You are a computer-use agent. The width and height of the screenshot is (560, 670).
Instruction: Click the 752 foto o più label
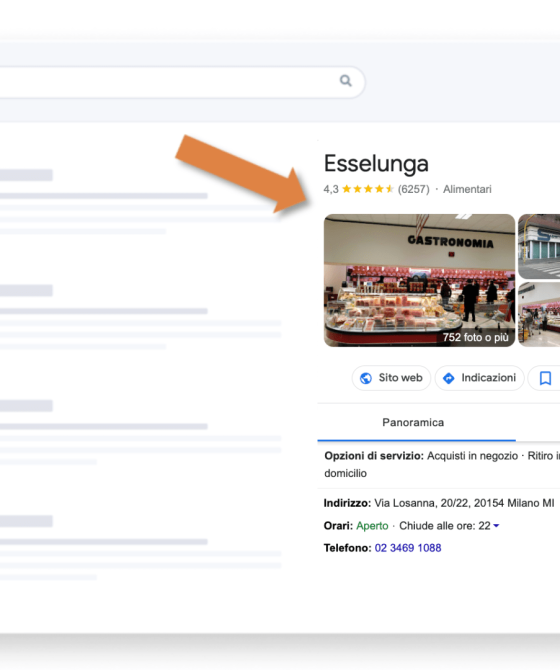tap(475, 337)
